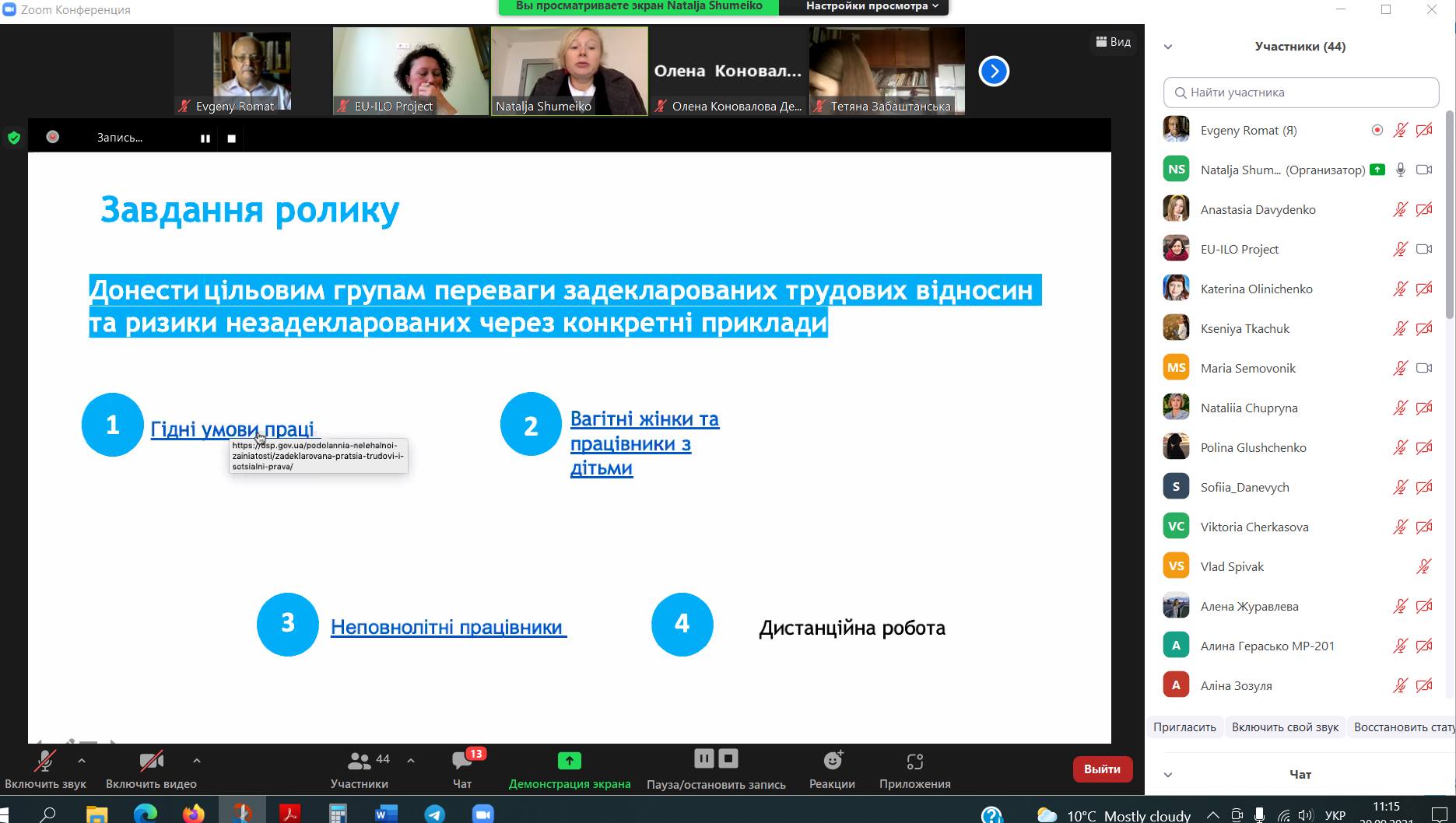Open the Apps (Приложения) icon
This screenshot has width=1456, height=823.
tap(914, 761)
